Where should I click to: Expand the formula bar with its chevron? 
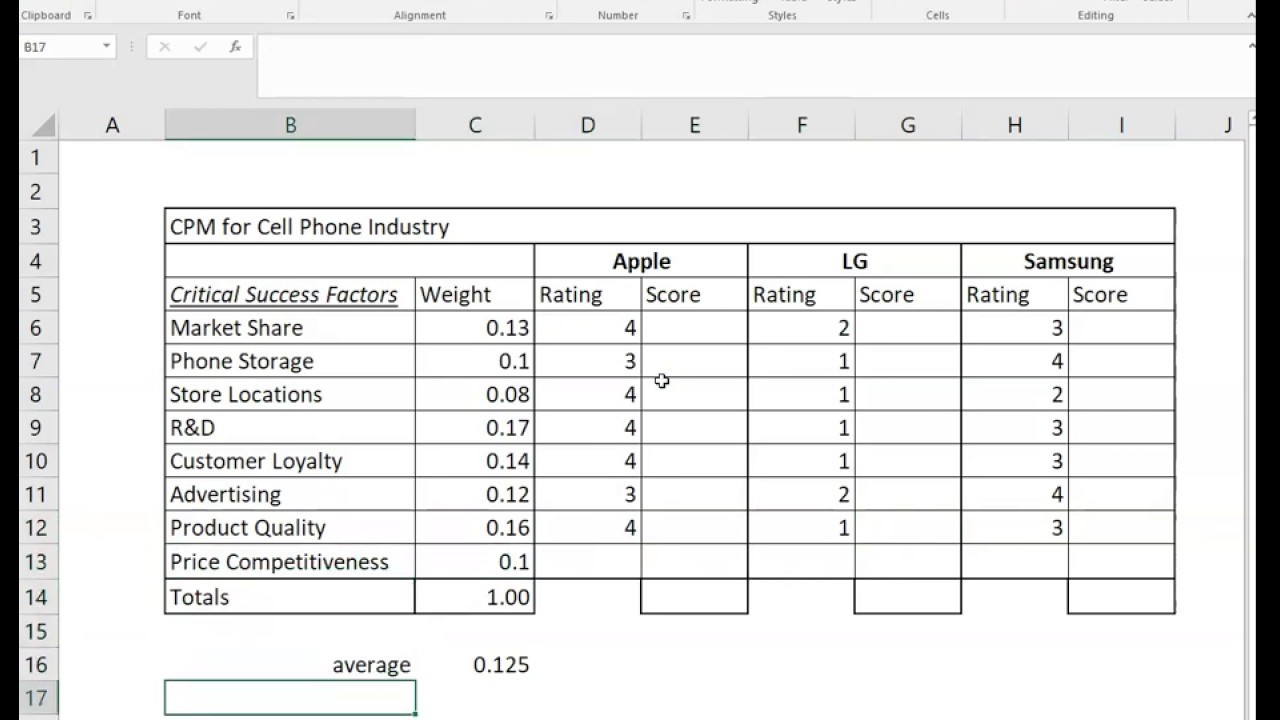pyautogui.click(x=1250, y=46)
